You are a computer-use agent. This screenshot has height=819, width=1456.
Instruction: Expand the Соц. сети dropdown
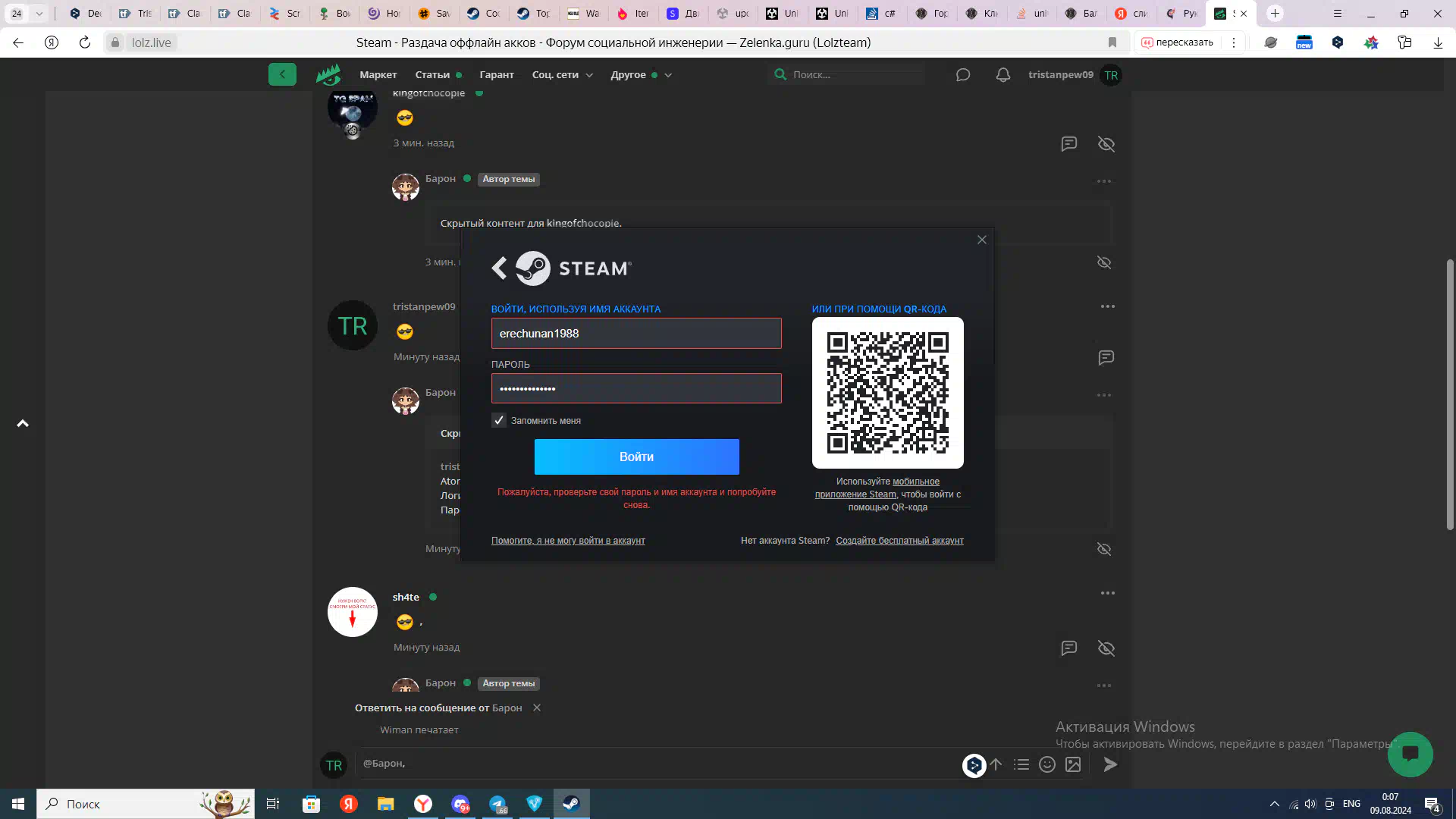563,74
